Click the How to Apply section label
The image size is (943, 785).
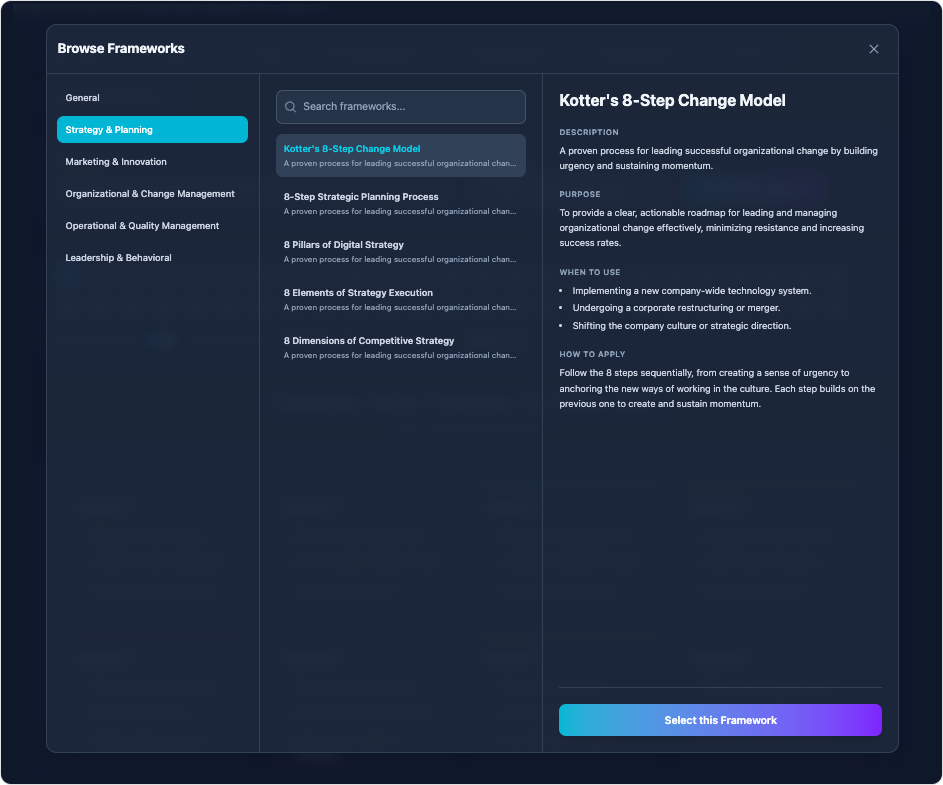coord(592,354)
